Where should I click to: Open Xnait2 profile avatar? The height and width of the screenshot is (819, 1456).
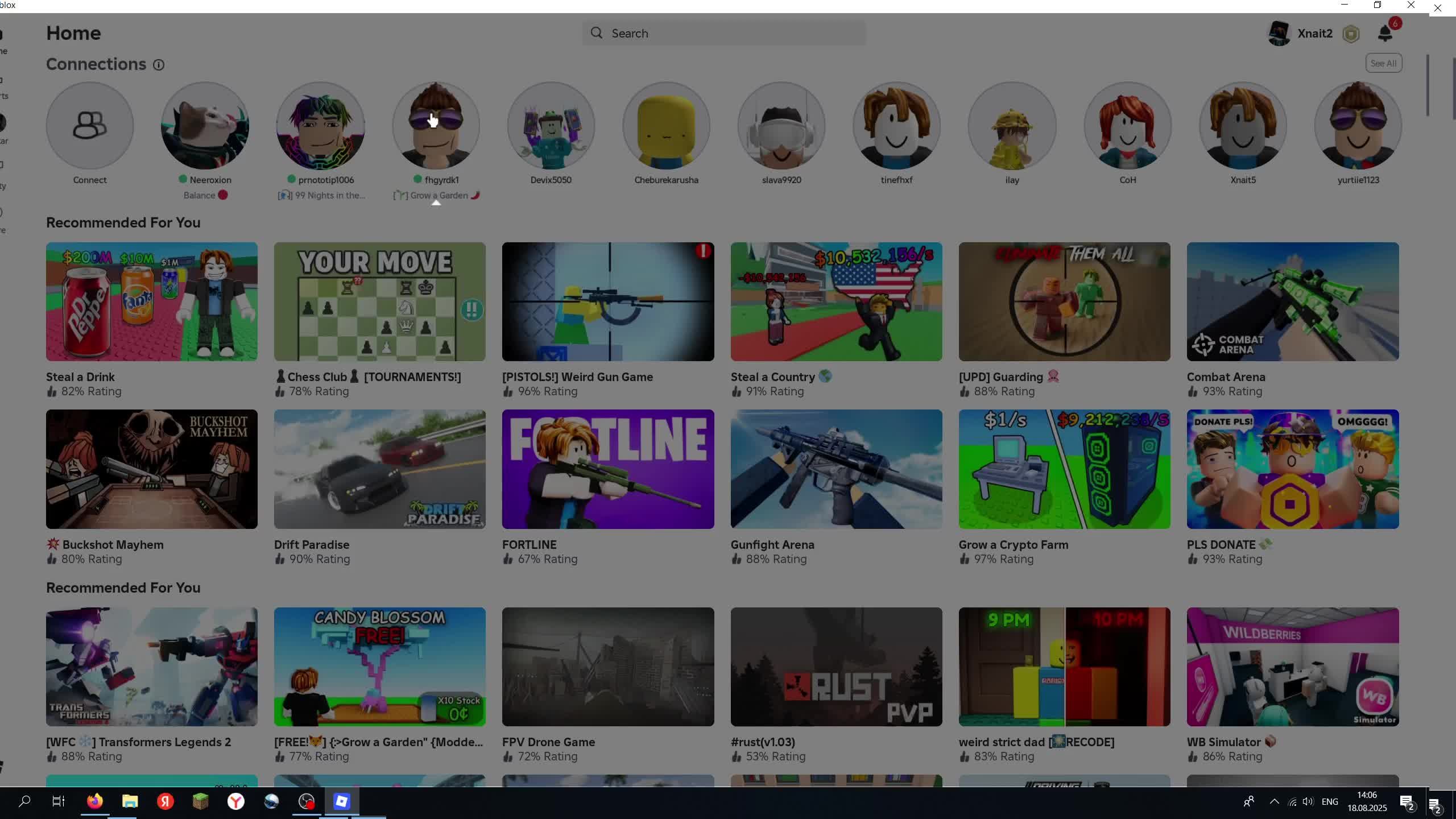click(x=1280, y=34)
